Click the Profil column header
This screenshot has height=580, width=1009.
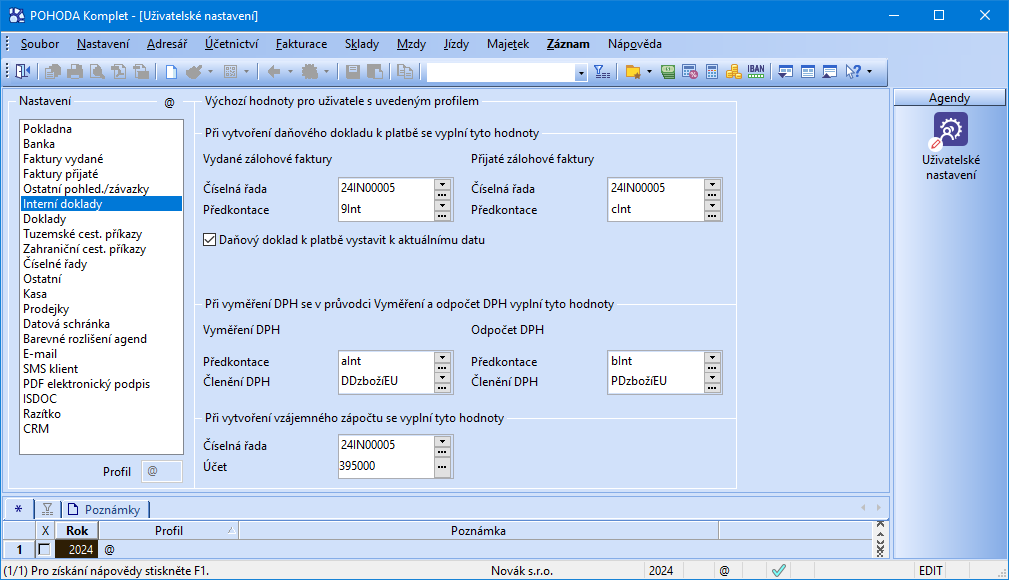click(169, 530)
